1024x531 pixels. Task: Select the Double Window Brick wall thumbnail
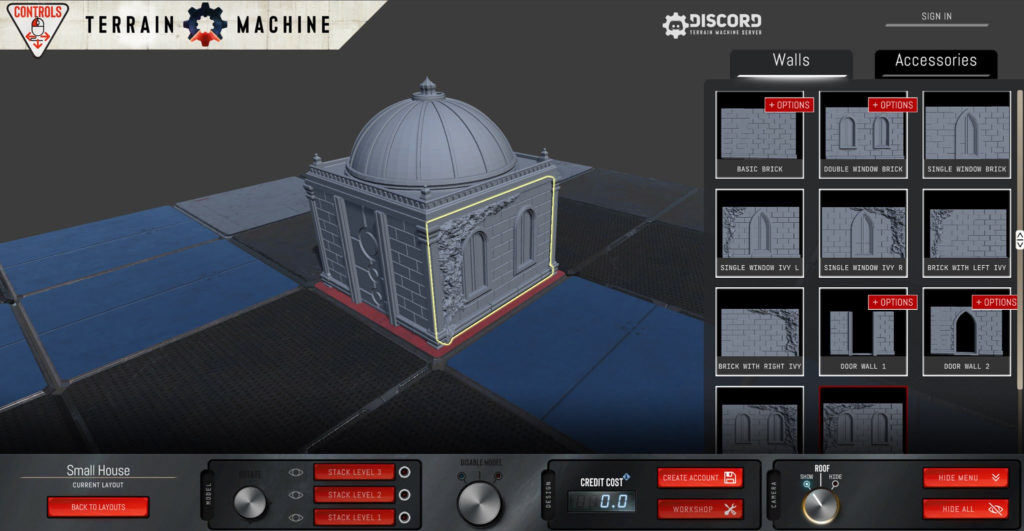[863, 135]
